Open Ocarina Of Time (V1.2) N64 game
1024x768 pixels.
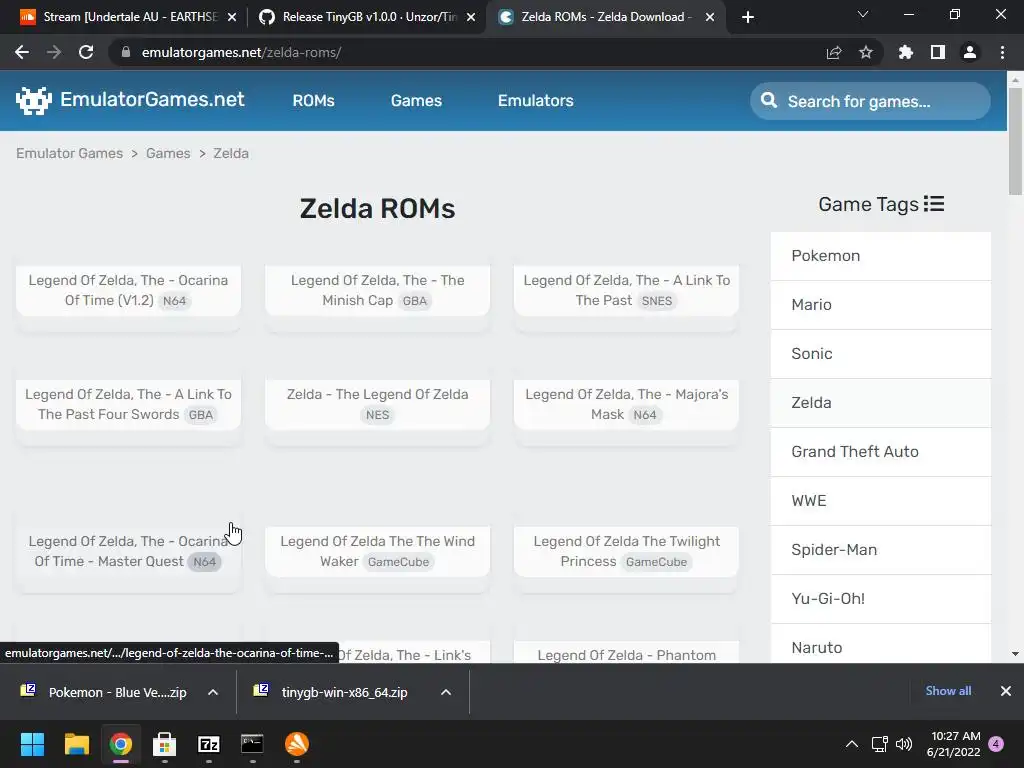pos(128,290)
